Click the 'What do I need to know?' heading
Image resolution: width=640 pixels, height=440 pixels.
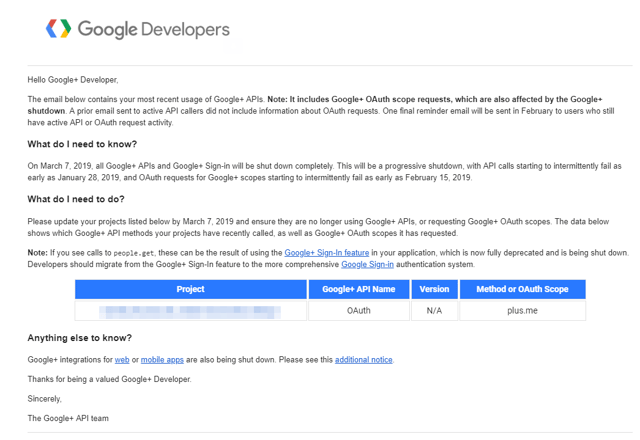pos(82,144)
